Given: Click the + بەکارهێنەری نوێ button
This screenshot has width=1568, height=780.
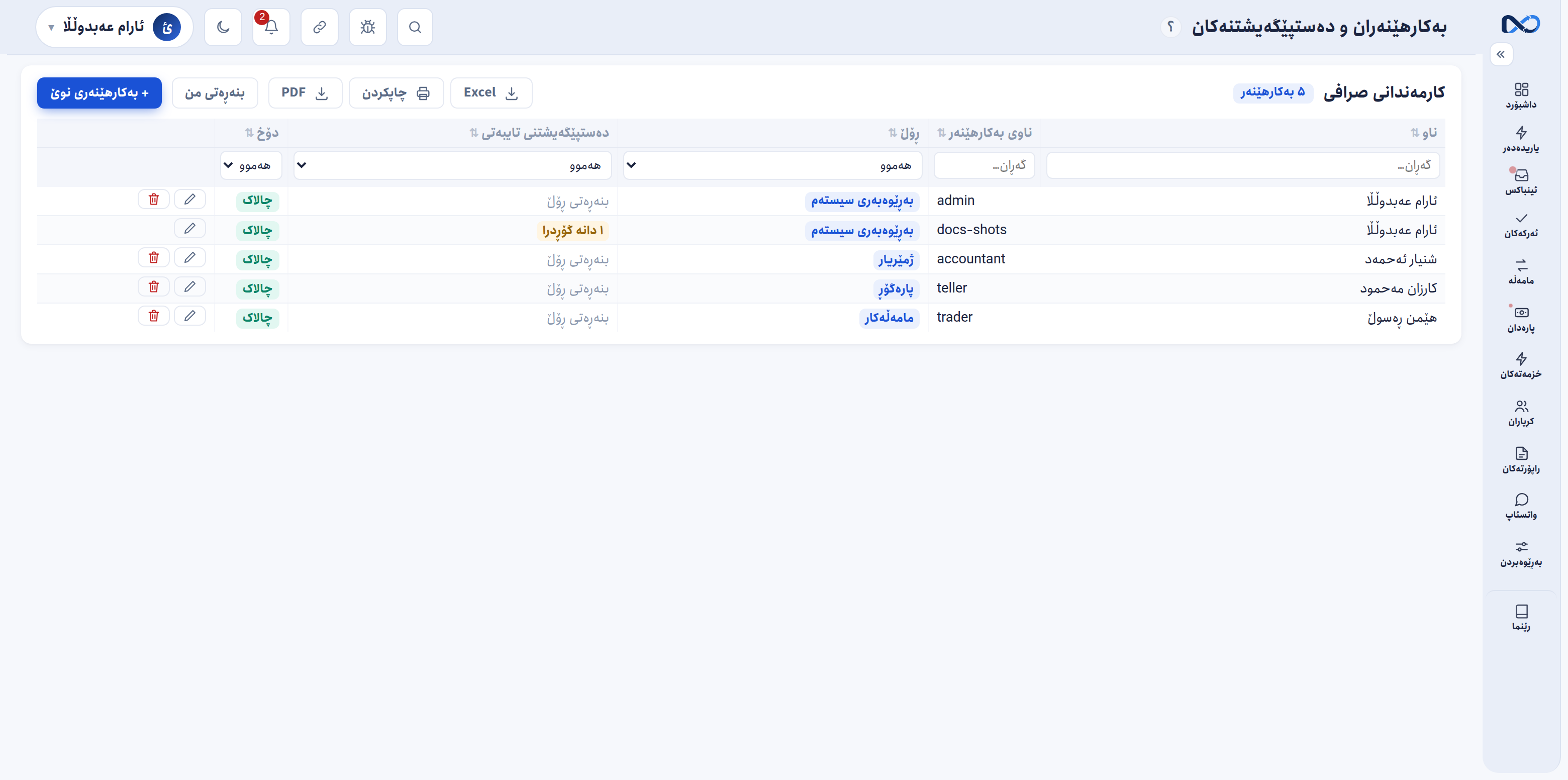Looking at the screenshot, I should 99,92.
